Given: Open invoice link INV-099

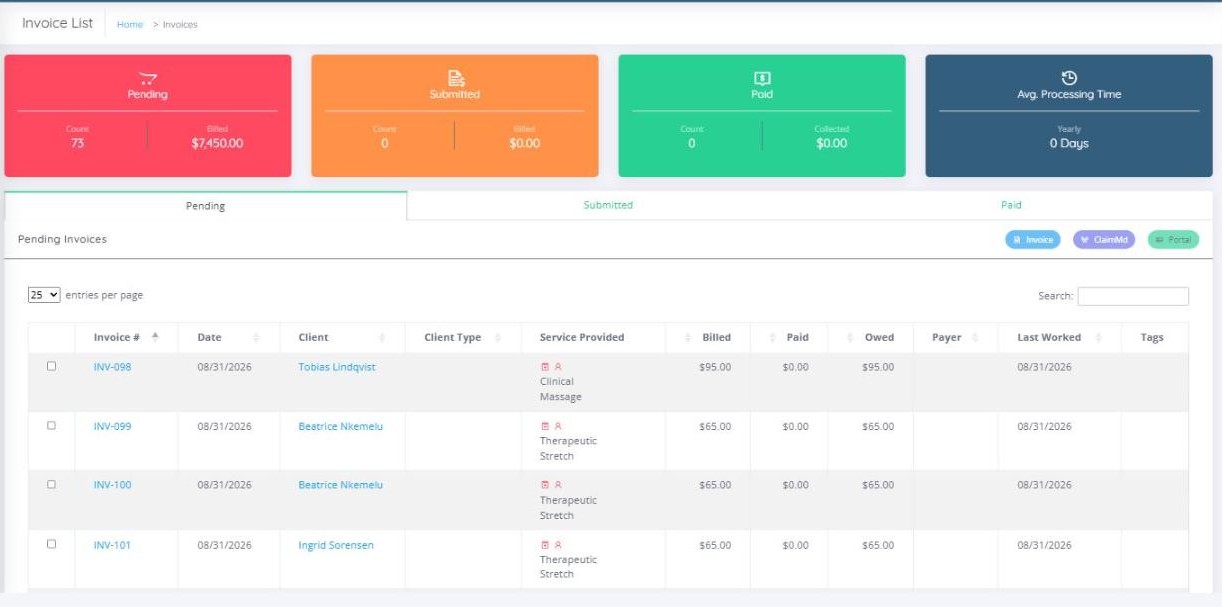Looking at the screenshot, I should [x=112, y=426].
